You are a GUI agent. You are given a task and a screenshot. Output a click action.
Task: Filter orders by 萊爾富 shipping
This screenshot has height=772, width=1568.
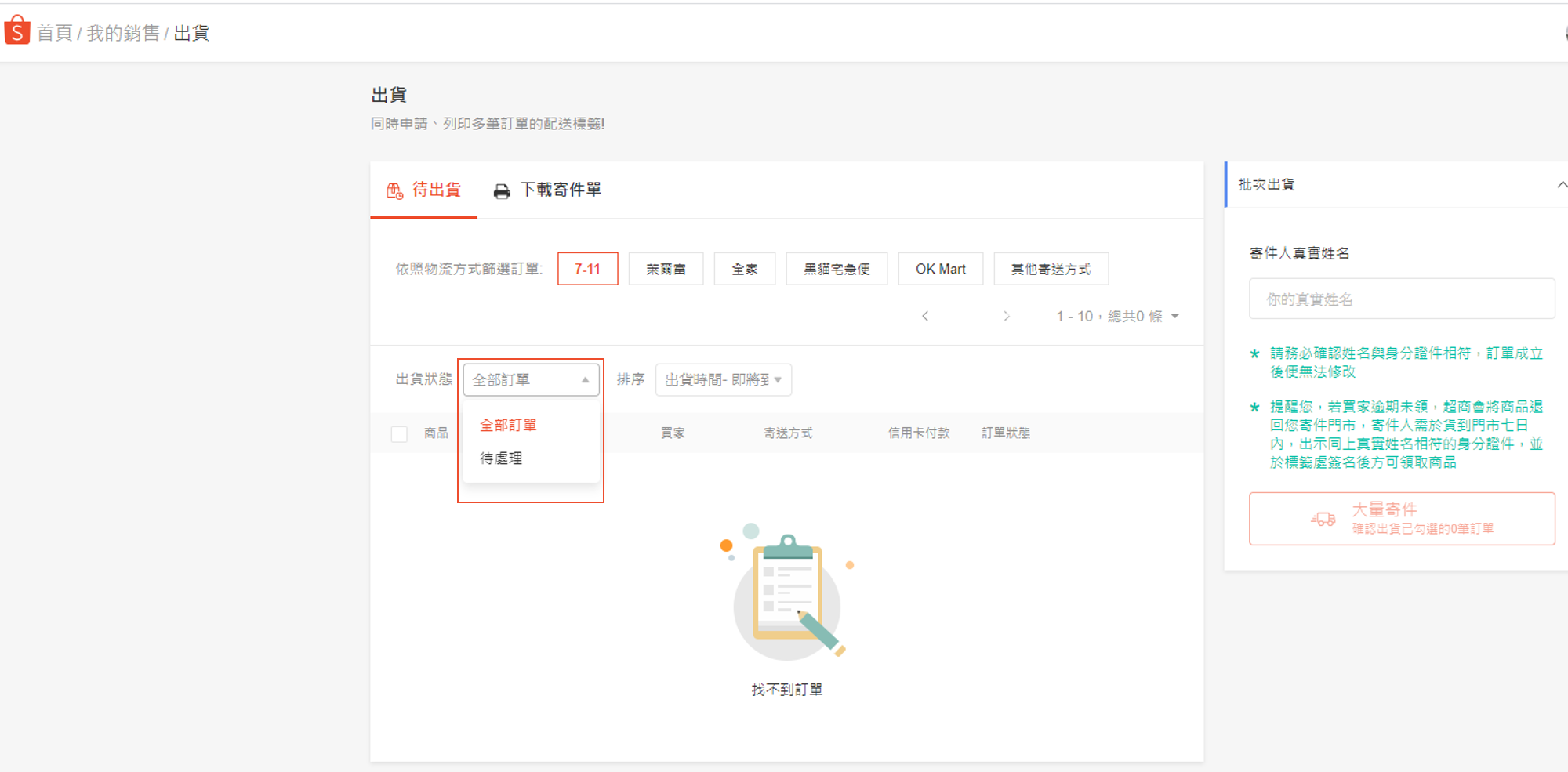(666, 269)
